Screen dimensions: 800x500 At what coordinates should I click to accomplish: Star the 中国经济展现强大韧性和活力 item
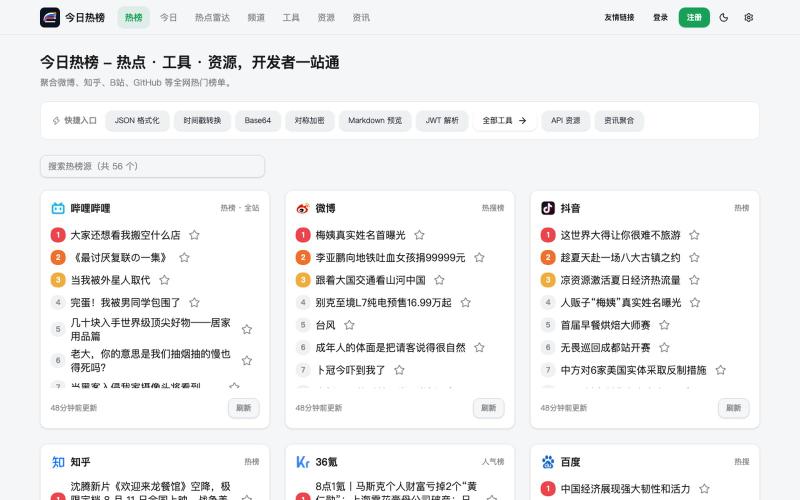tap(704, 489)
